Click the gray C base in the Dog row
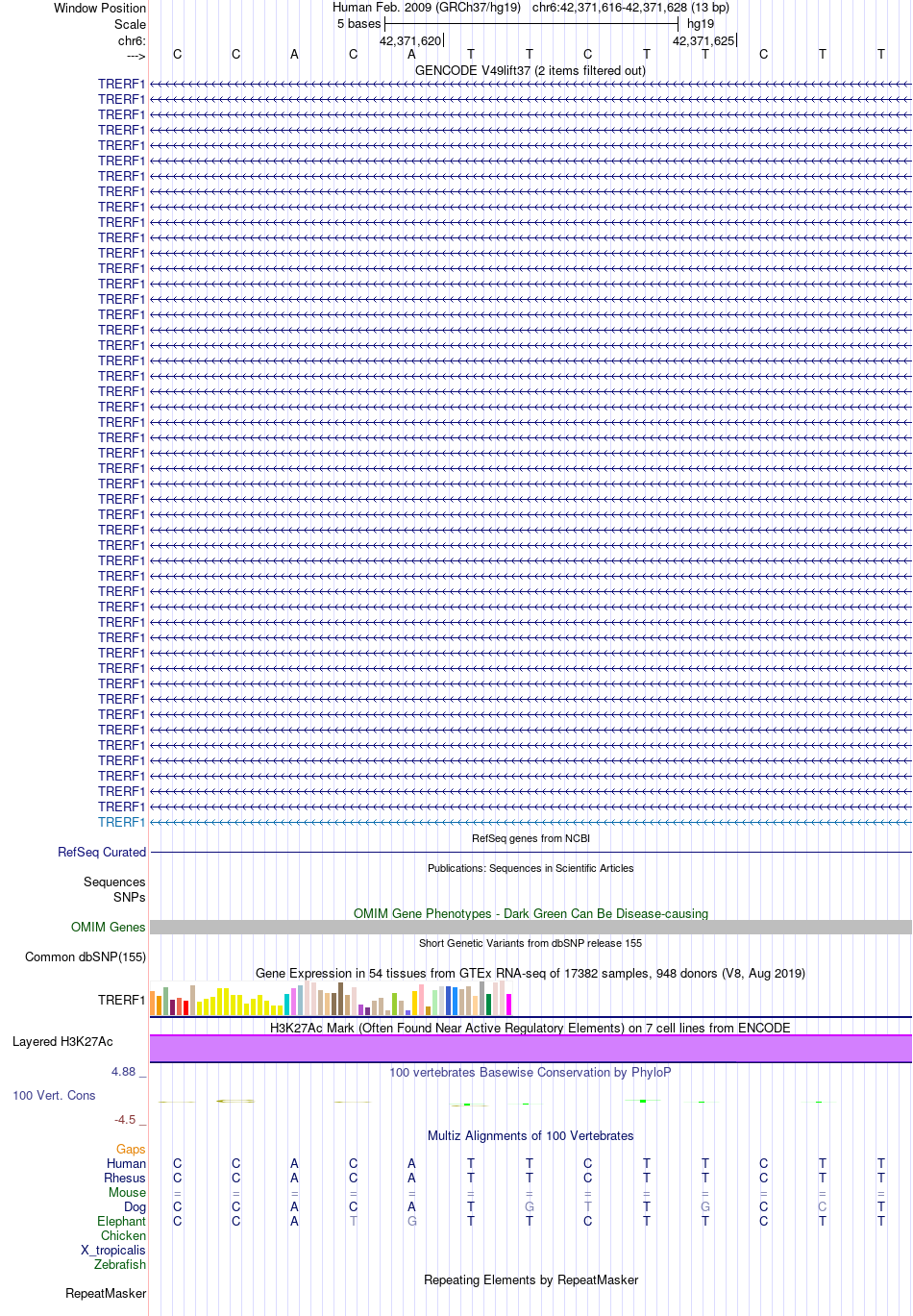The height and width of the screenshot is (1316, 913). click(823, 1206)
